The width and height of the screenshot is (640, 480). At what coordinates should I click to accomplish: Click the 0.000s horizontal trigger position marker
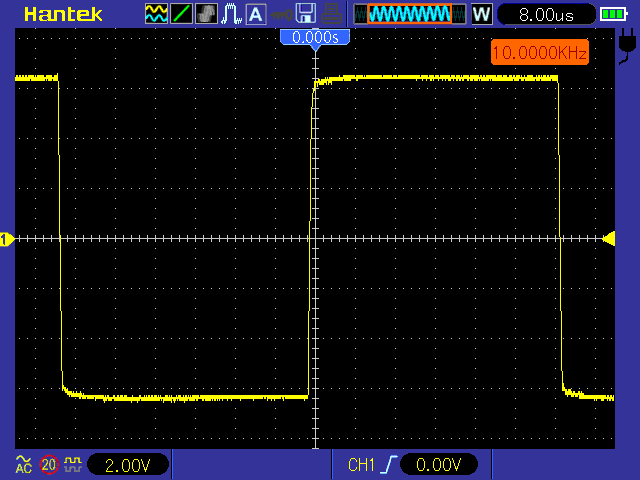point(315,38)
